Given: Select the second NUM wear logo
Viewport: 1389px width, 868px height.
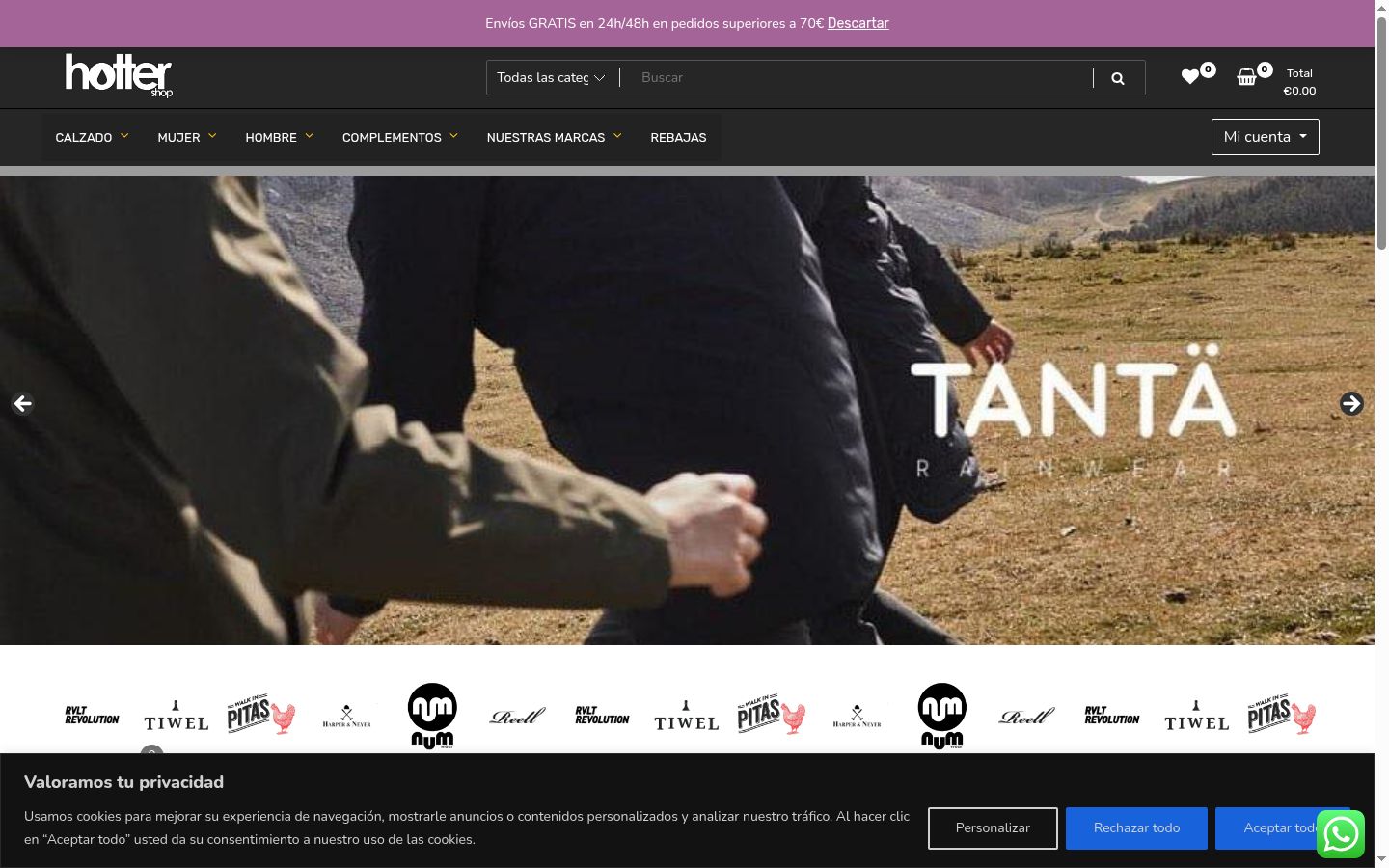Looking at the screenshot, I should [x=942, y=716].
